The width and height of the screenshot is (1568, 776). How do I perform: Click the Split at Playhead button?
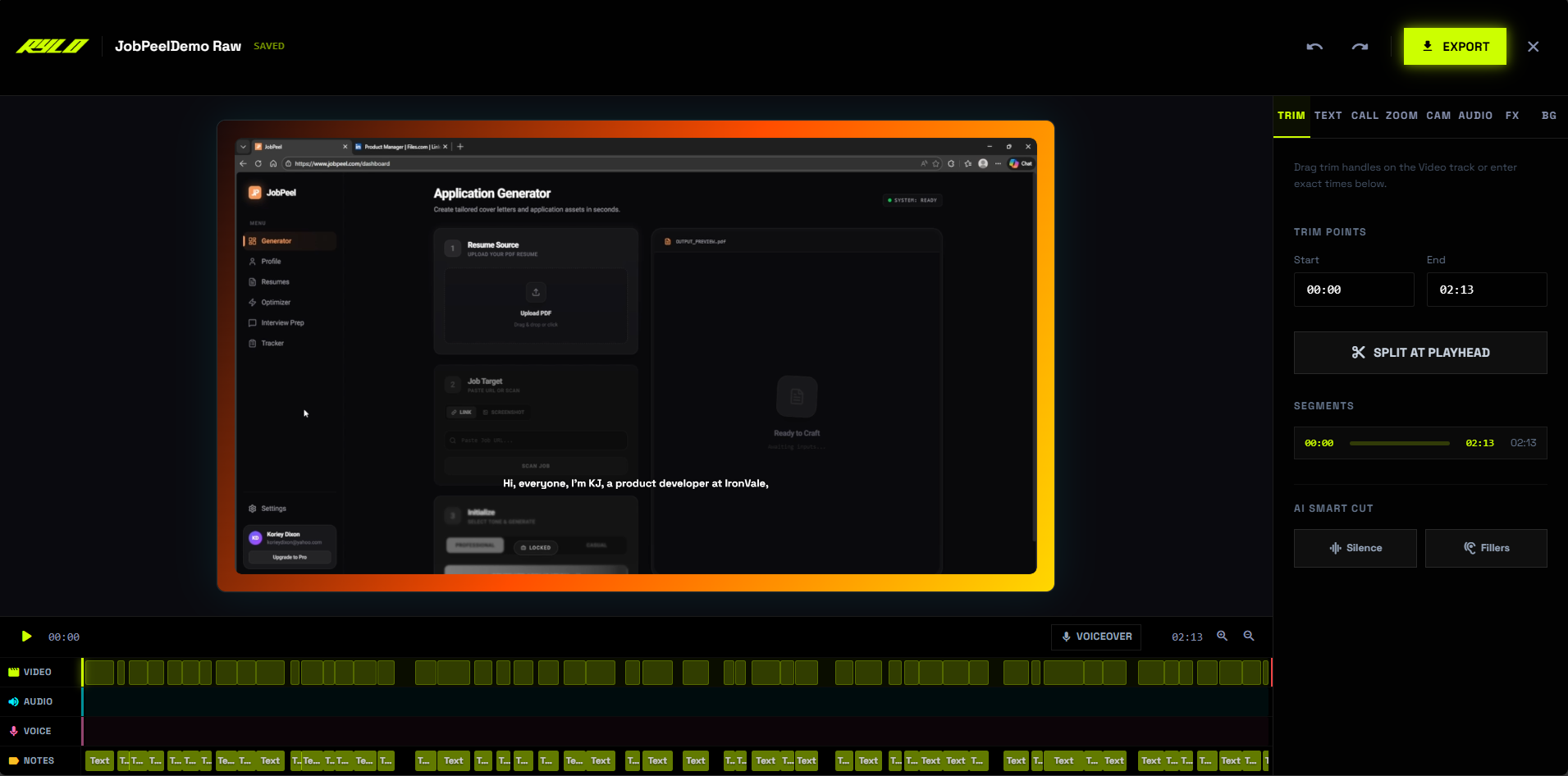pyautogui.click(x=1419, y=352)
